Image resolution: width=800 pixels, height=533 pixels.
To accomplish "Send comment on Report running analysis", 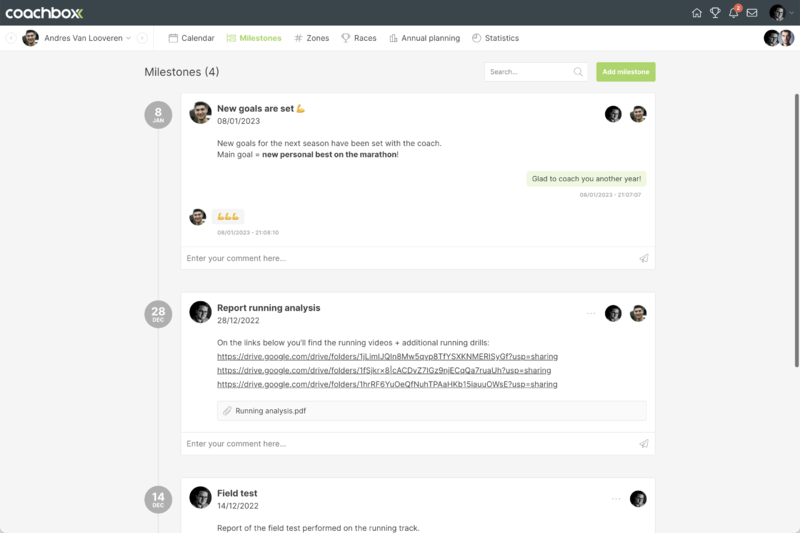I will [x=643, y=443].
